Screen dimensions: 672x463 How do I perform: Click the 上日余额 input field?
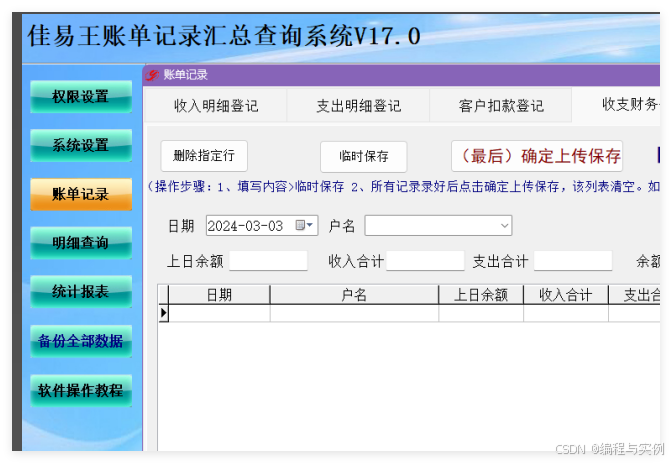pos(268,261)
